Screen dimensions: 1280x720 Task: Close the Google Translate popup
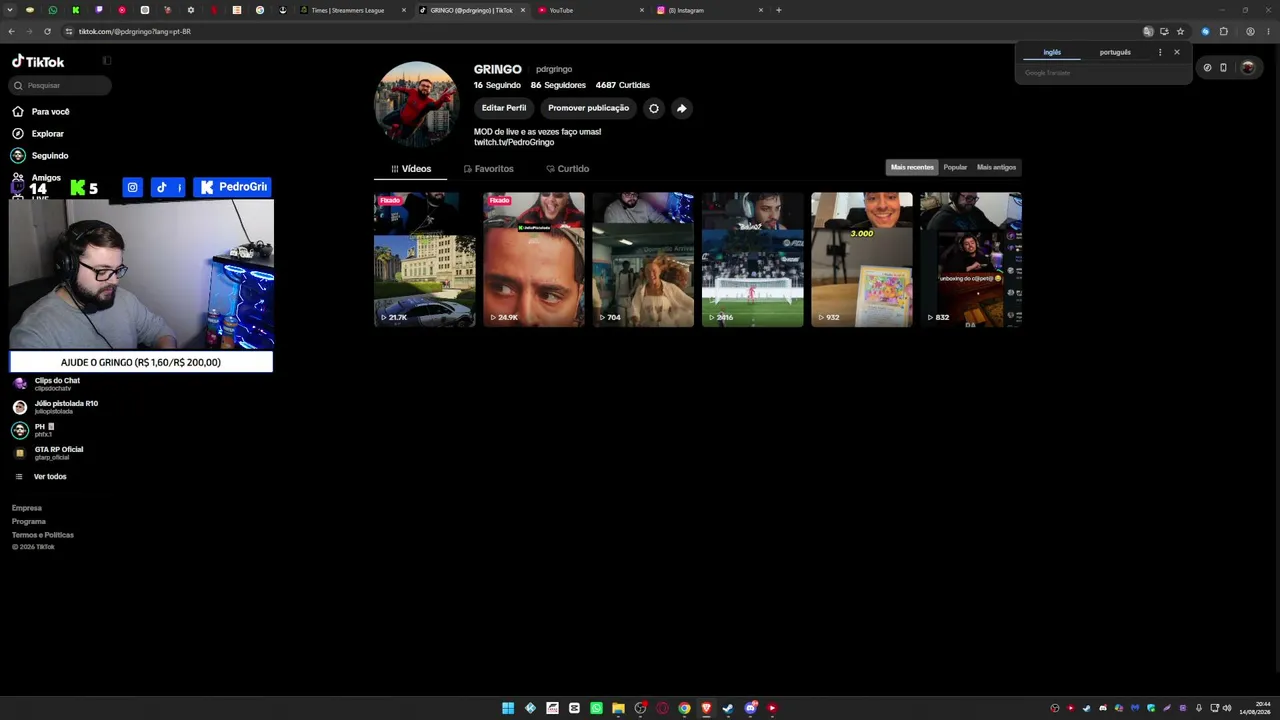click(1177, 52)
